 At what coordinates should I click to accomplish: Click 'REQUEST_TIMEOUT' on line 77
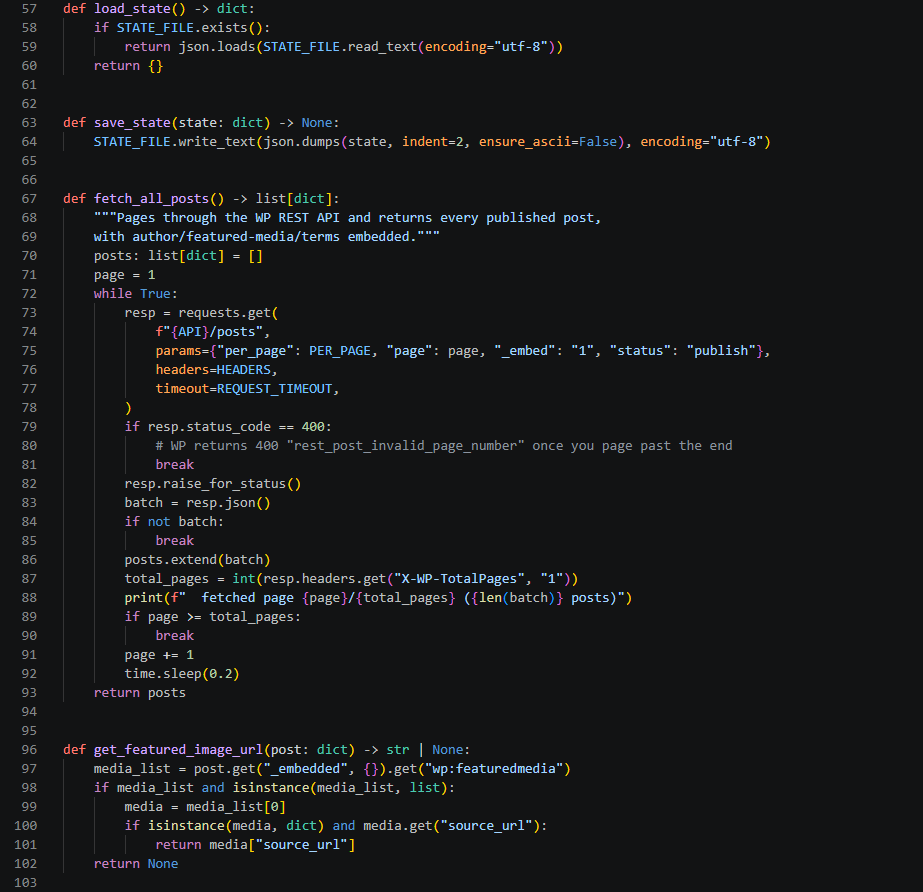[274, 389]
